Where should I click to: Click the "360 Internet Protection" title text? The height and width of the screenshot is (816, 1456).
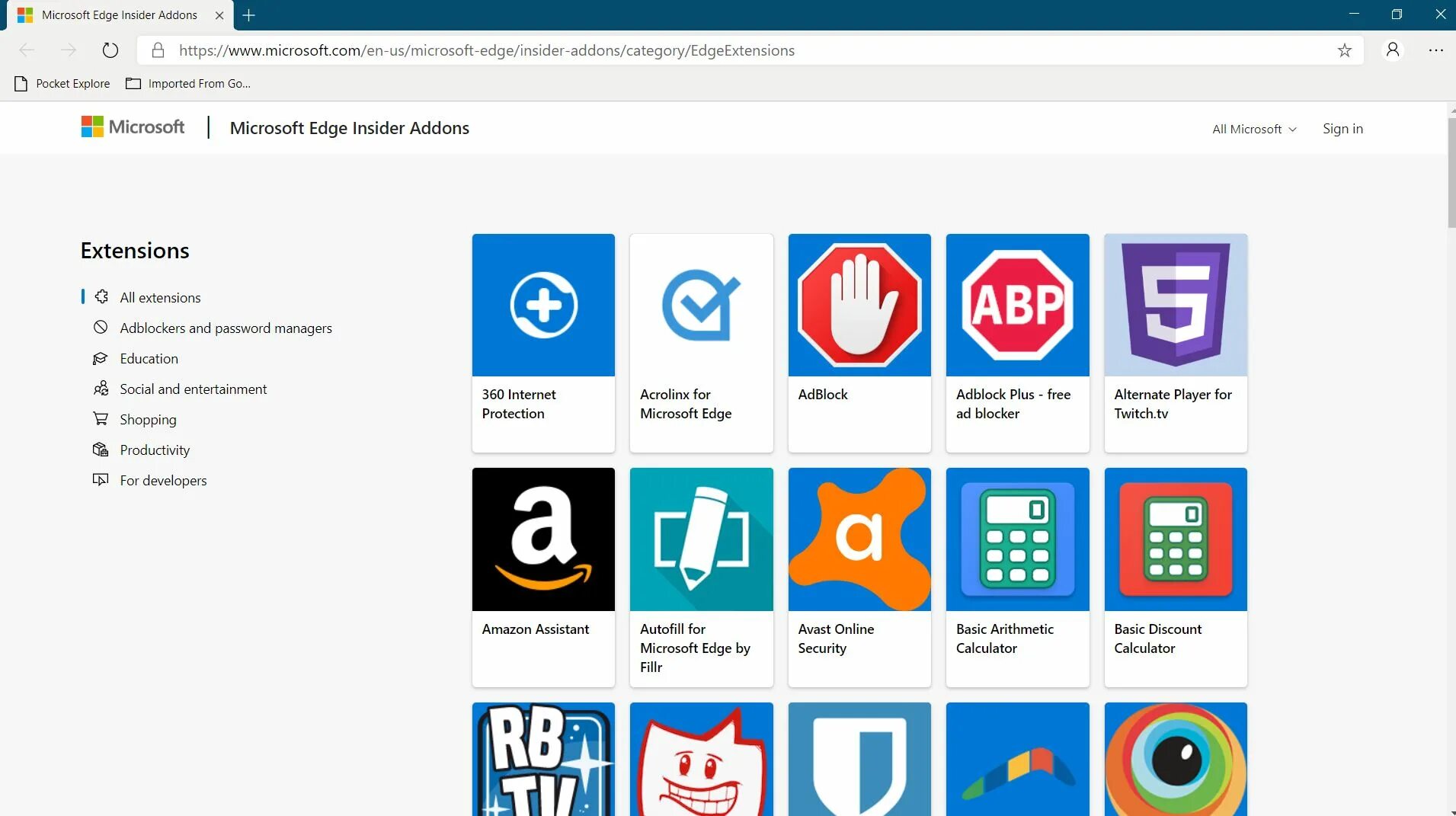coord(519,404)
